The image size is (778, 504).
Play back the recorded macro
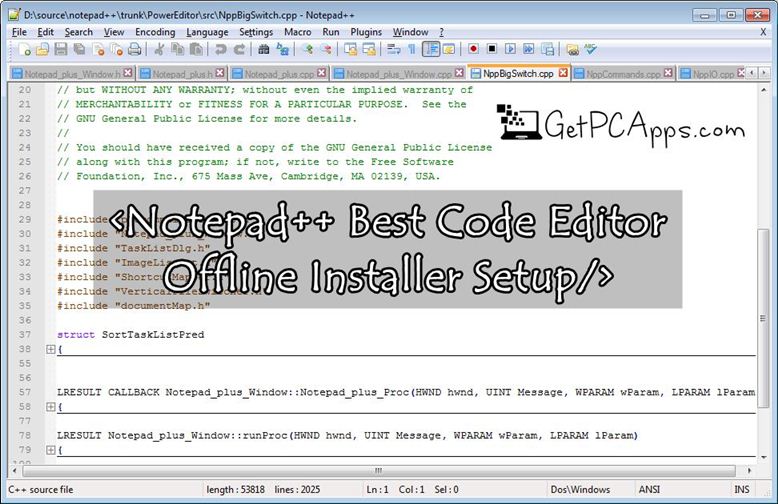tap(510, 49)
